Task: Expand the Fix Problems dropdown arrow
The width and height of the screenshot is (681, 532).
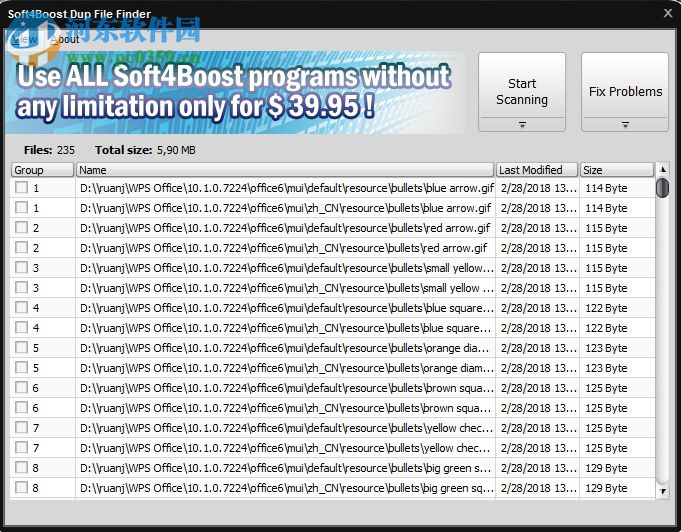Action: tap(625, 125)
